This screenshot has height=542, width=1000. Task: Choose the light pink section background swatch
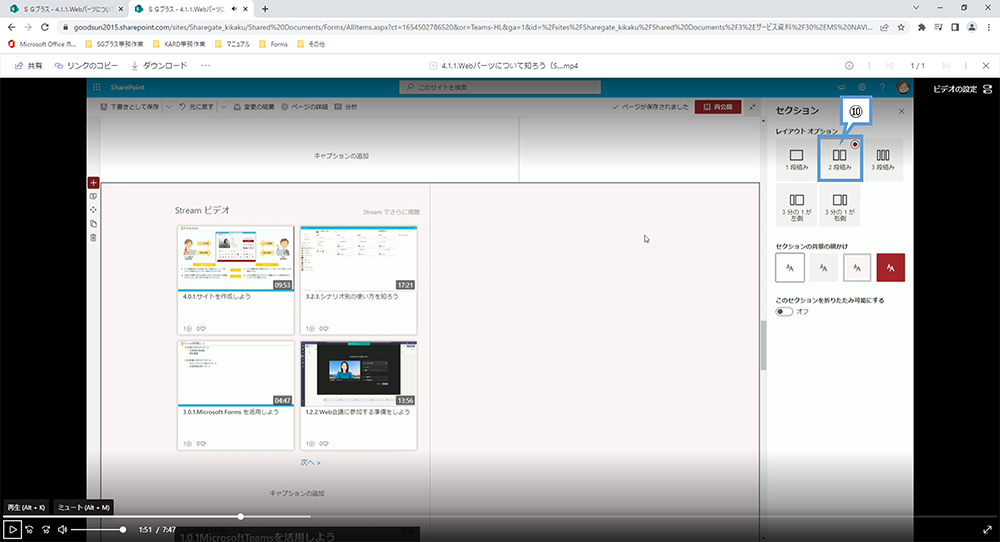point(857,268)
